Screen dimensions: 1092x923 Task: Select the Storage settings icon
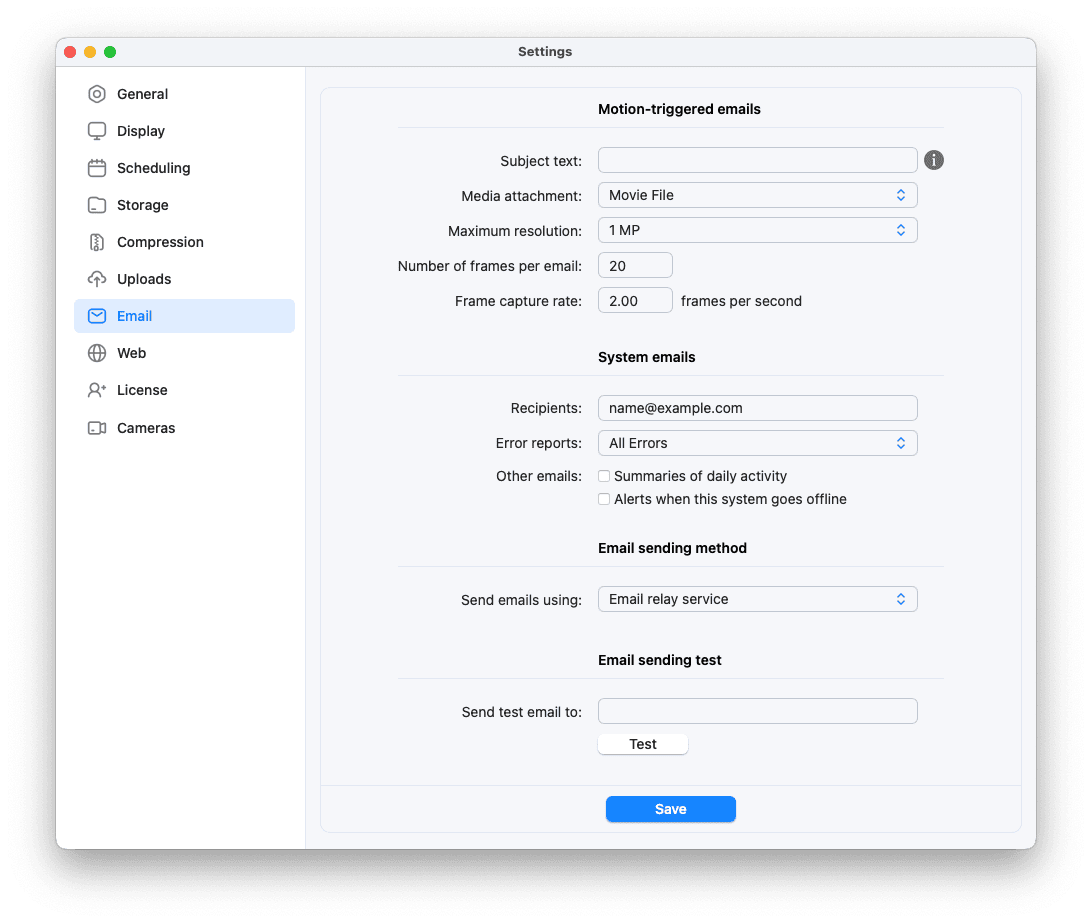click(x=96, y=204)
